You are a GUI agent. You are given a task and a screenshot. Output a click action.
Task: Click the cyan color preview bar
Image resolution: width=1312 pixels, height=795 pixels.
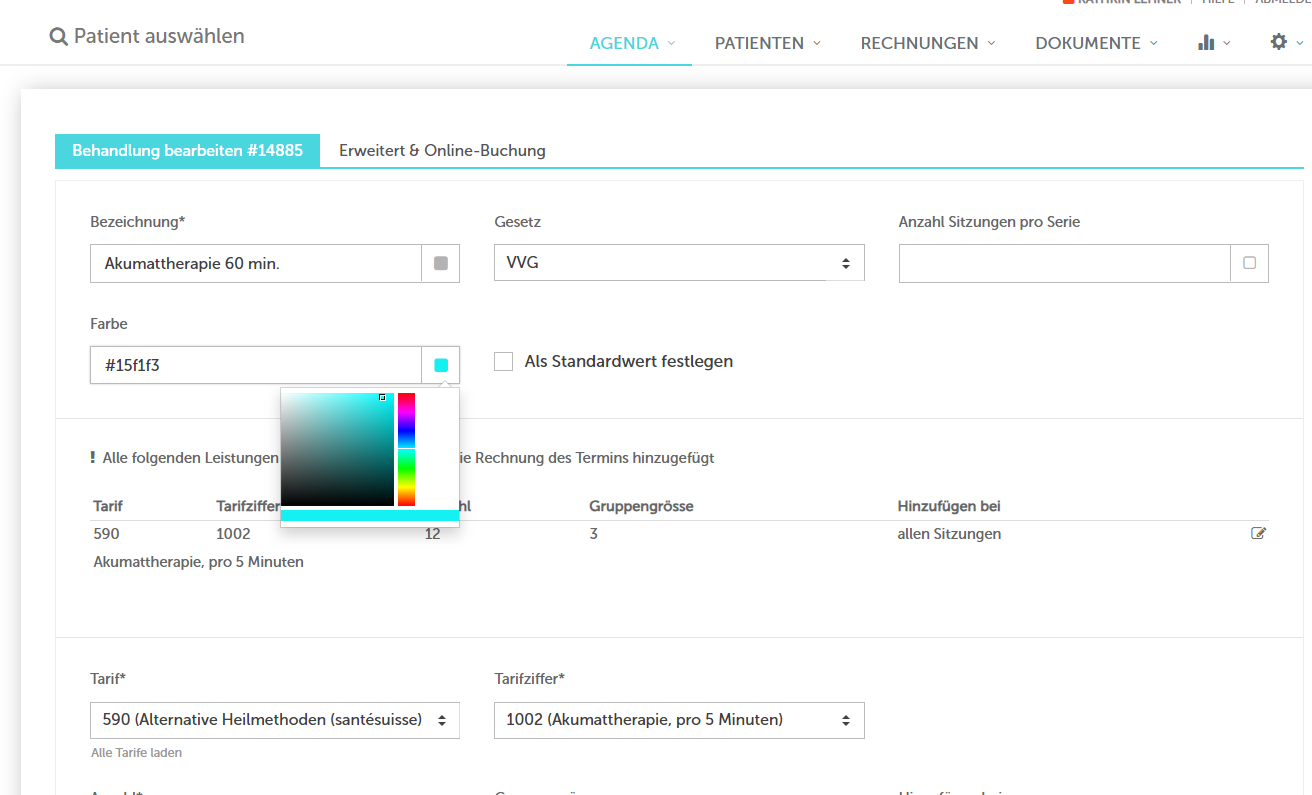pyautogui.click(x=370, y=515)
